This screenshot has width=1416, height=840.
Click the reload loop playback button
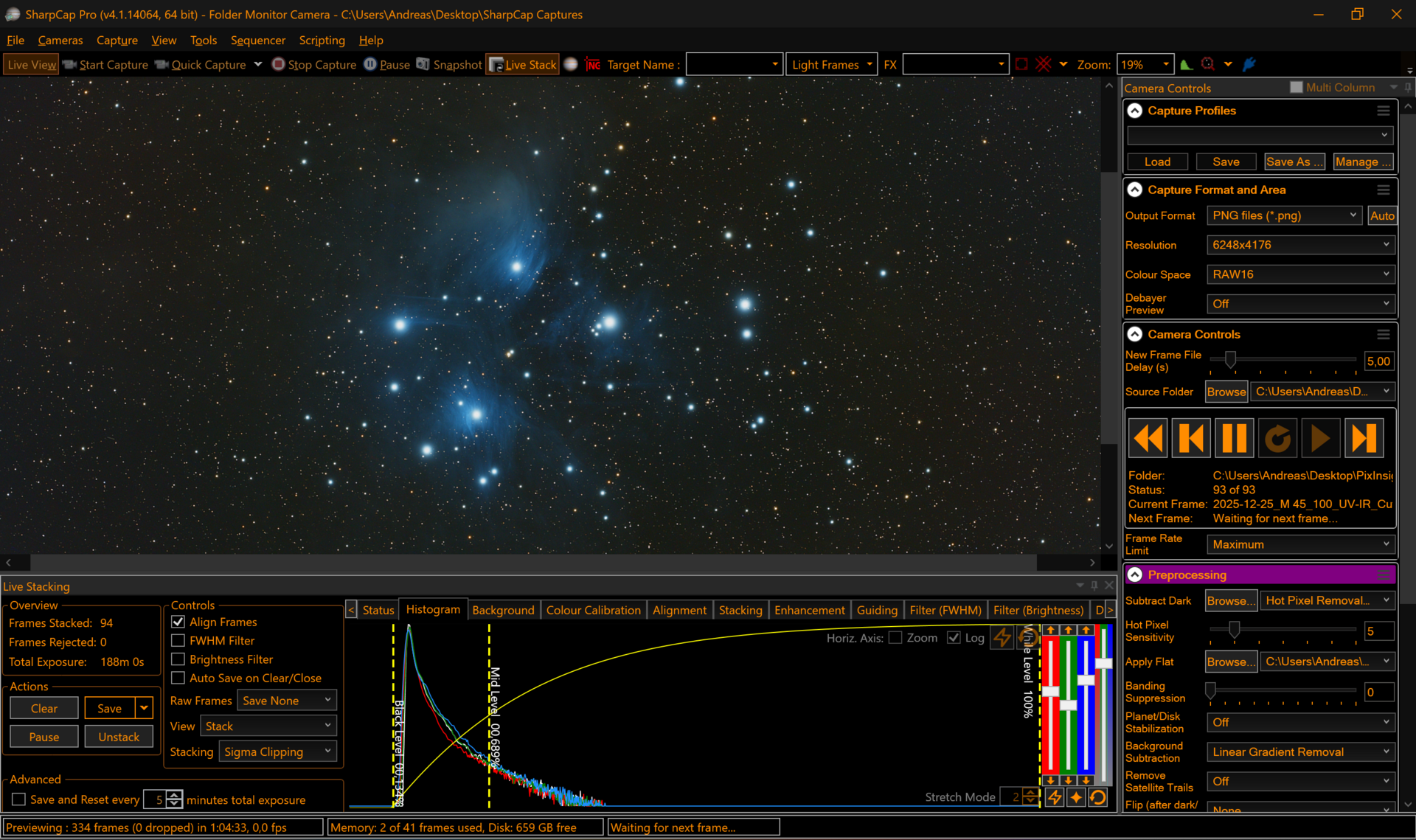click(x=1277, y=439)
